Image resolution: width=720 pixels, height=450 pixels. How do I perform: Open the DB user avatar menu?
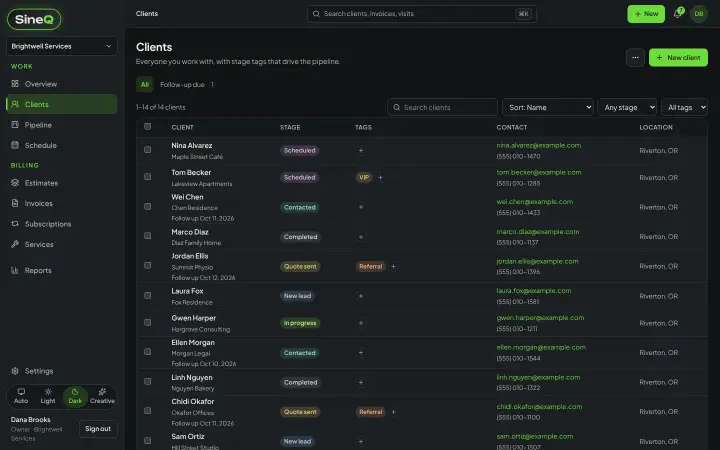(x=698, y=14)
